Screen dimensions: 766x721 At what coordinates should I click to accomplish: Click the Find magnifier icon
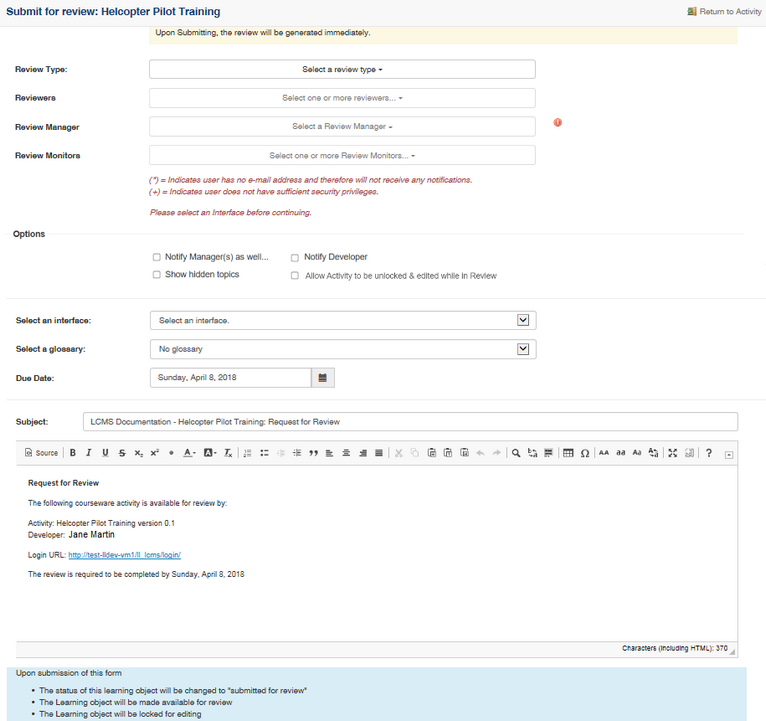pos(516,453)
